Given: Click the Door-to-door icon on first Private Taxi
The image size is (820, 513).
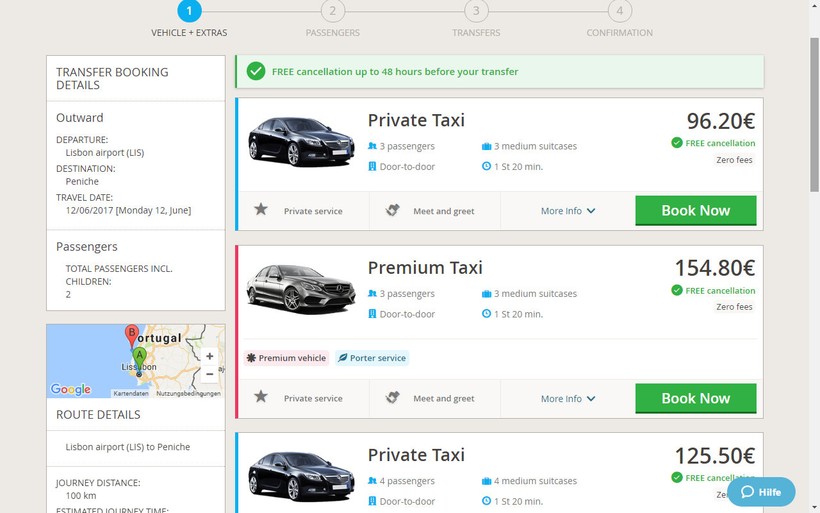Looking at the screenshot, I should coord(372,166).
